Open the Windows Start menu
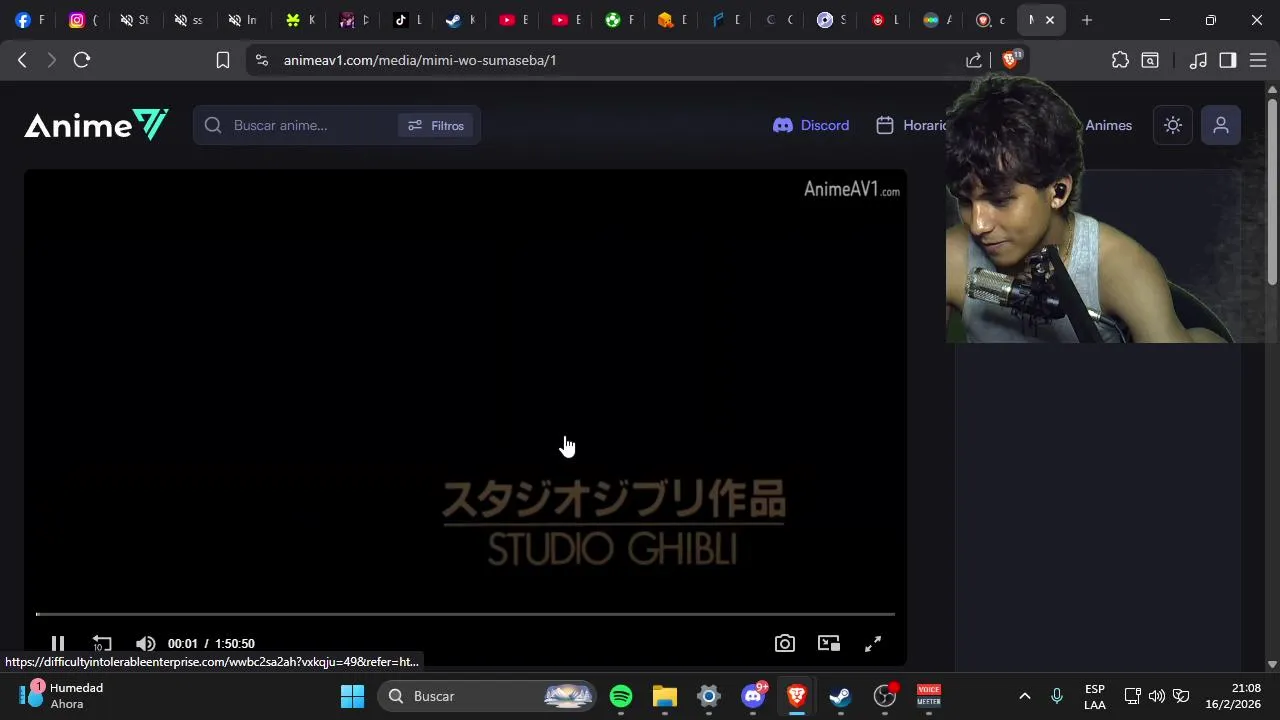 (352, 696)
